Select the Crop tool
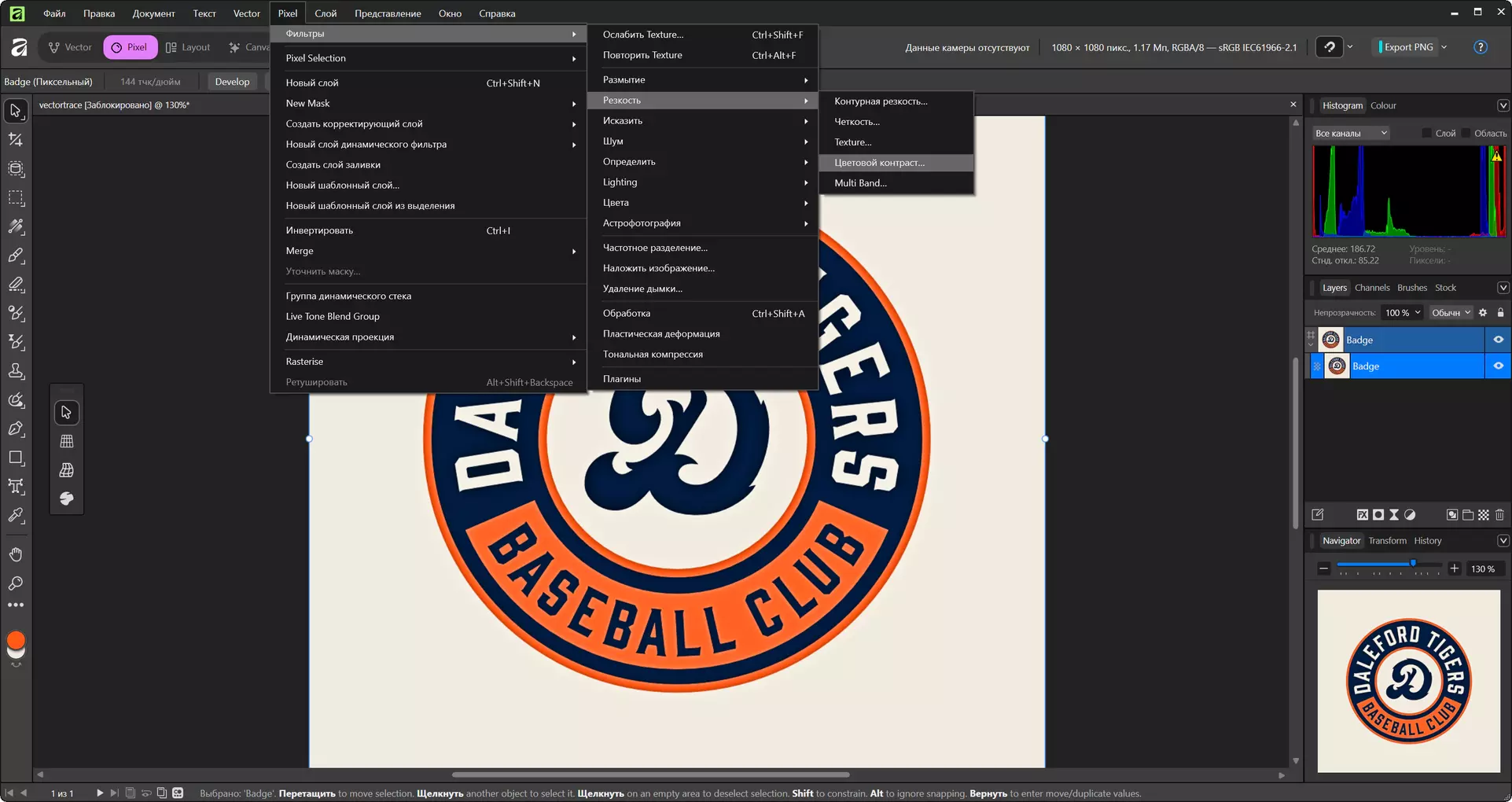This screenshot has height=802, width=1512. (x=16, y=140)
